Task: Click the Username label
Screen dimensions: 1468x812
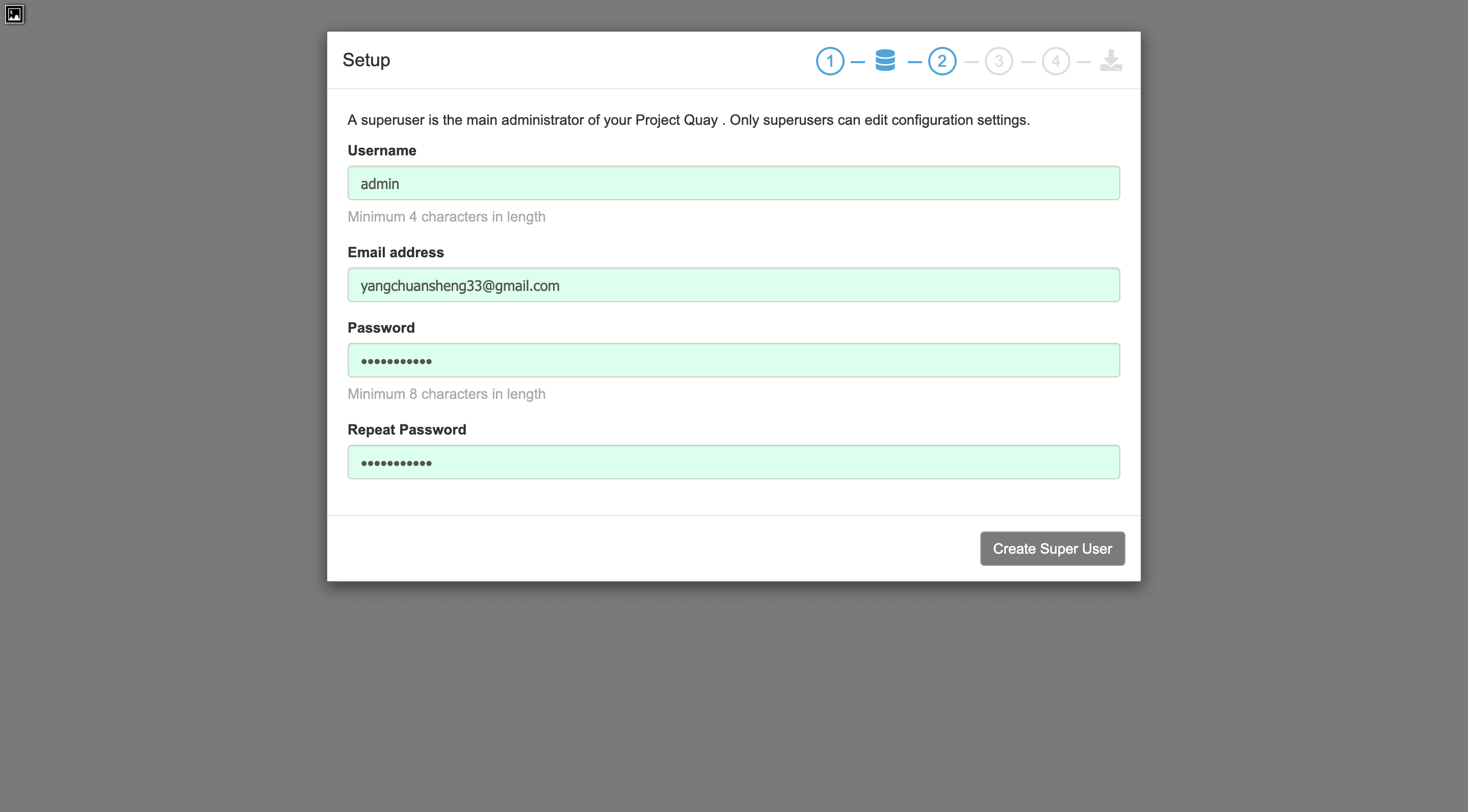Action: [x=382, y=150]
